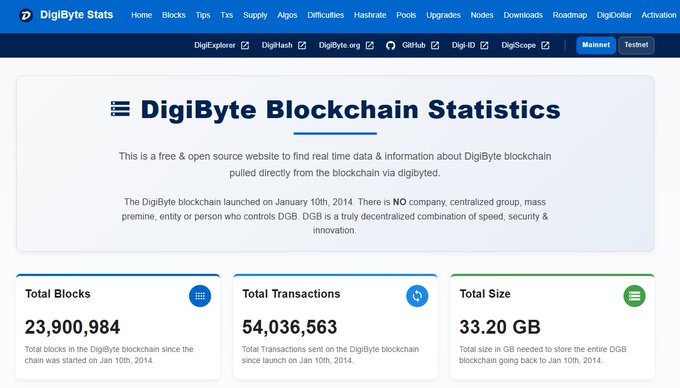Click the GitHub octocat icon
This screenshot has width=680, height=388.
[x=390, y=45]
